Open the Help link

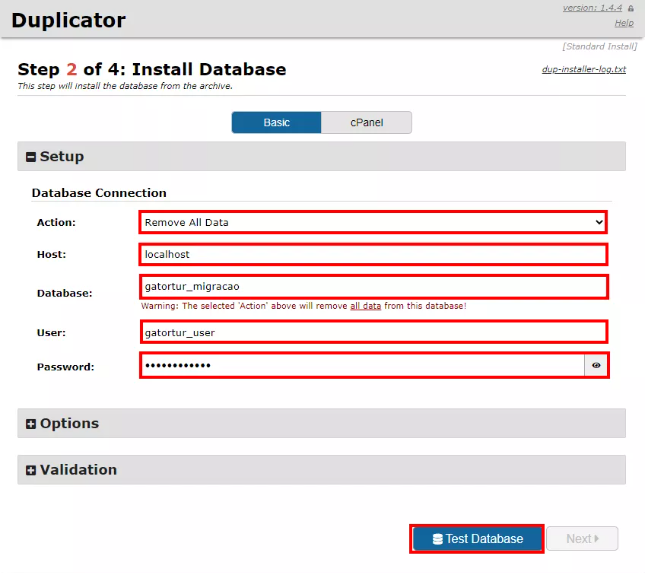coord(623,23)
